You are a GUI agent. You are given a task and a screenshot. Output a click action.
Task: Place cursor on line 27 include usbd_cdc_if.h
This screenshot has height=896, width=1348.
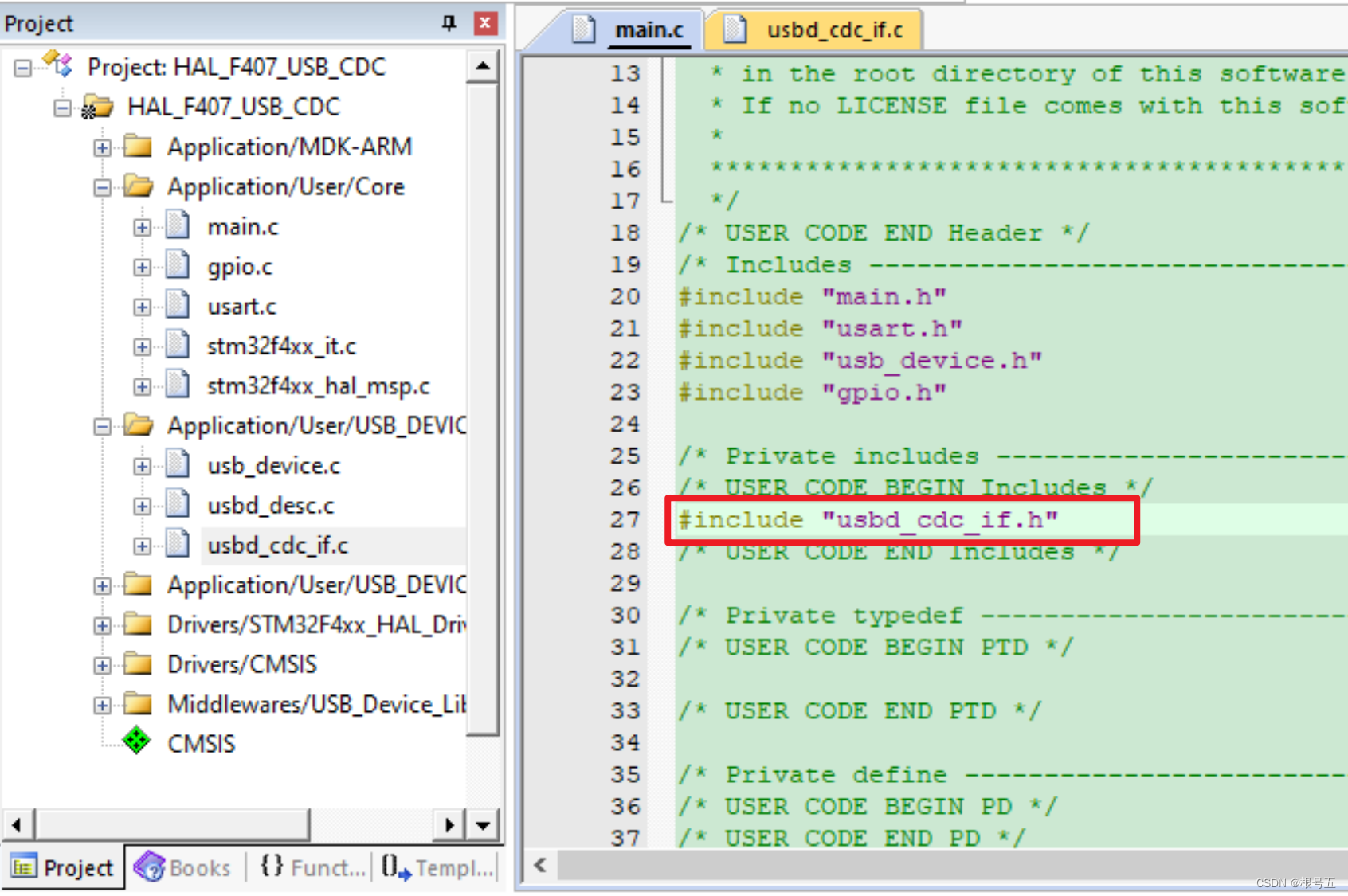tap(868, 520)
